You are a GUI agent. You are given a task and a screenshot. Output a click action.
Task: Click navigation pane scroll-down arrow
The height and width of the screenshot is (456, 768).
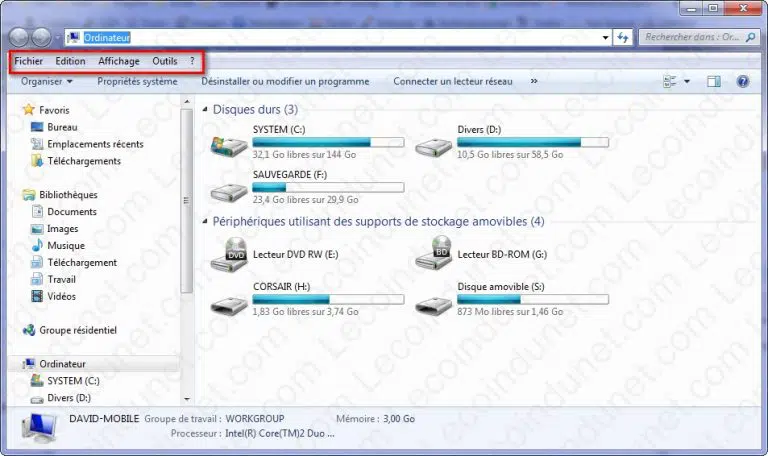[187, 399]
